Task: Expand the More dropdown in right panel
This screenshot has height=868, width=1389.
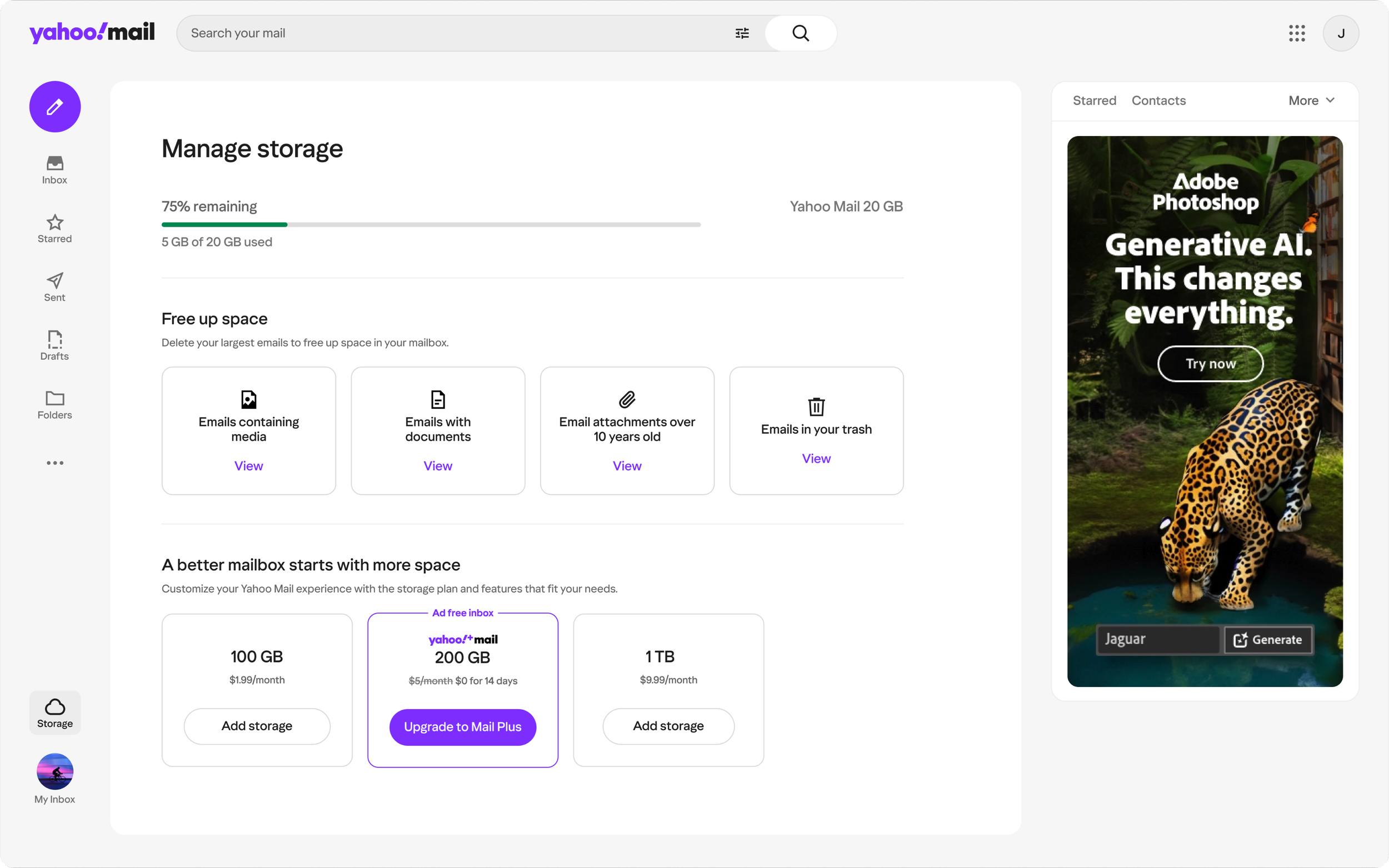Action: coord(1311,101)
